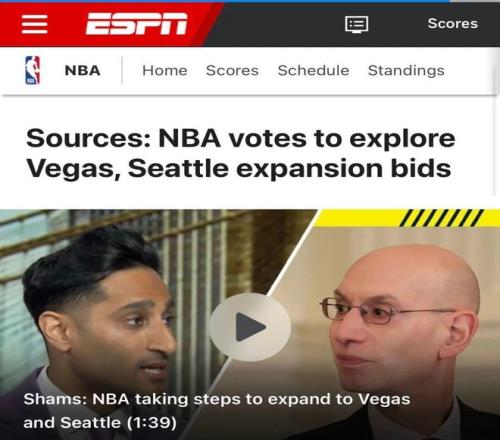Click the ESPN logo
The image size is (500, 440).
[x=136, y=24]
